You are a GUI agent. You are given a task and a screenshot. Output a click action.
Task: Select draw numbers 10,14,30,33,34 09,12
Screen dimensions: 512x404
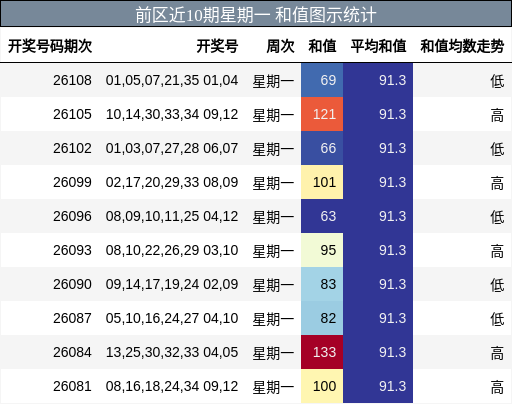[172, 114]
